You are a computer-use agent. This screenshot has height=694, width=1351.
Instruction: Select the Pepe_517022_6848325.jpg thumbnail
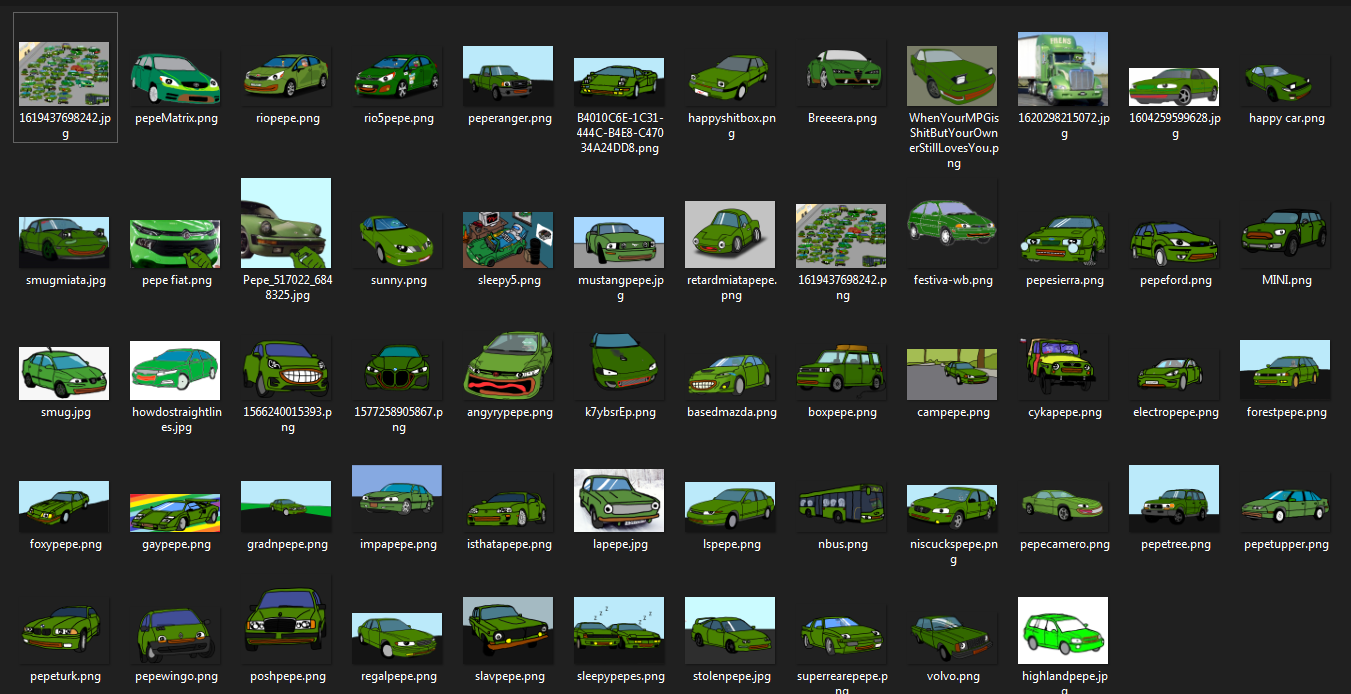point(286,223)
